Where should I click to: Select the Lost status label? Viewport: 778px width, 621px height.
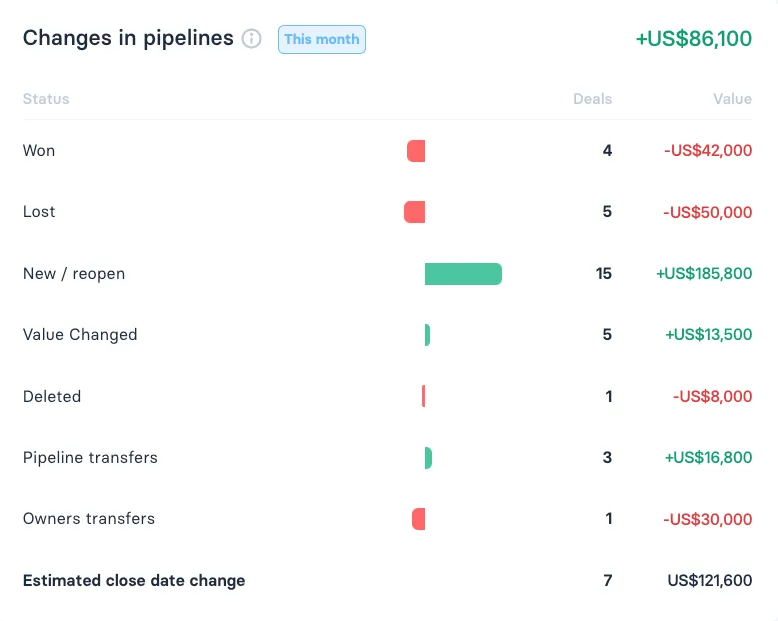coord(39,212)
